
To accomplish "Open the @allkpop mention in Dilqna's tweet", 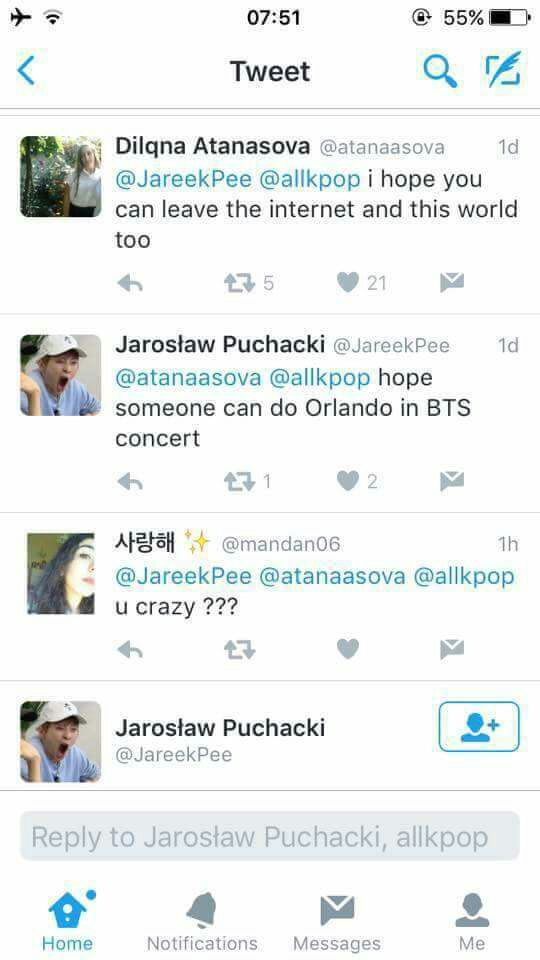I will 310,179.
